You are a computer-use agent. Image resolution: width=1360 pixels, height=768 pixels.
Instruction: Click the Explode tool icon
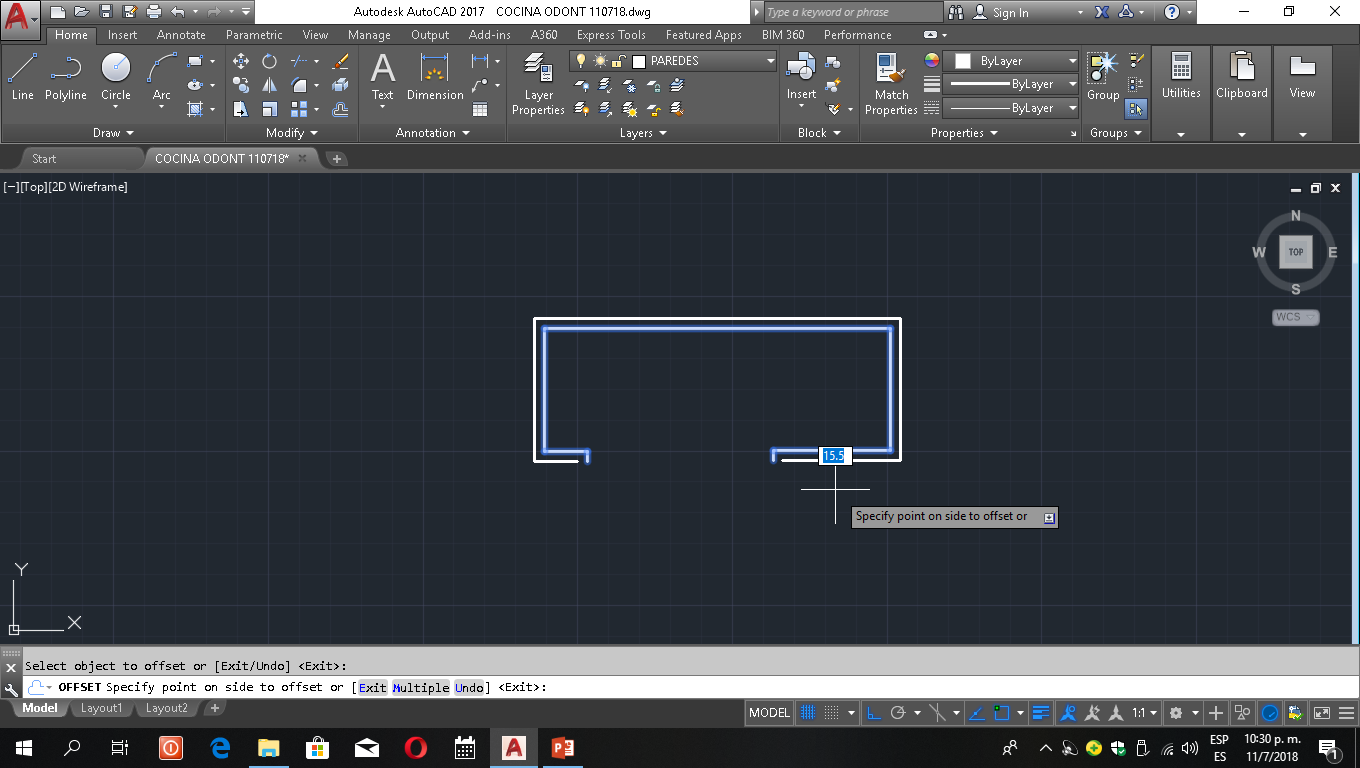(340, 85)
